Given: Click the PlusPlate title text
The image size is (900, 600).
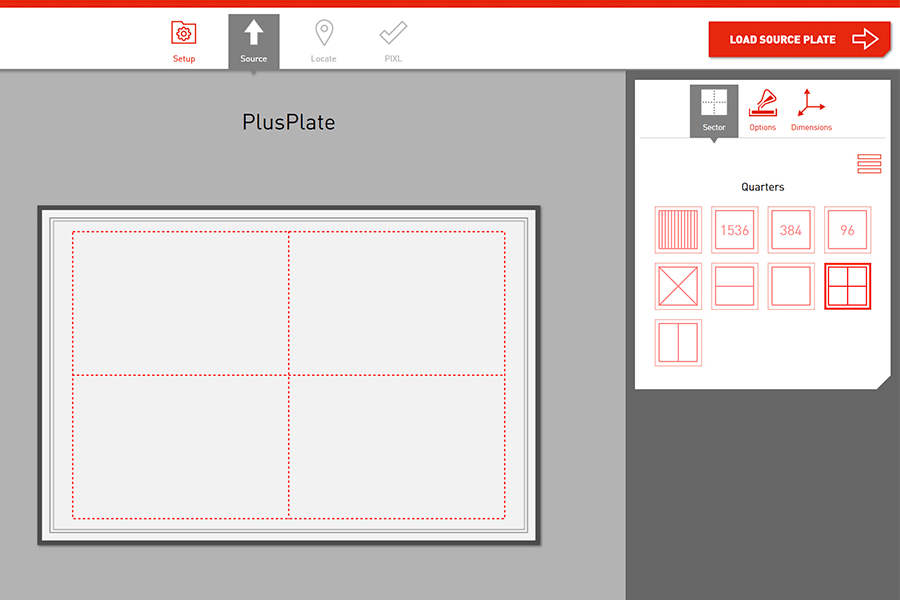Looking at the screenshot, I should [288, 122].
